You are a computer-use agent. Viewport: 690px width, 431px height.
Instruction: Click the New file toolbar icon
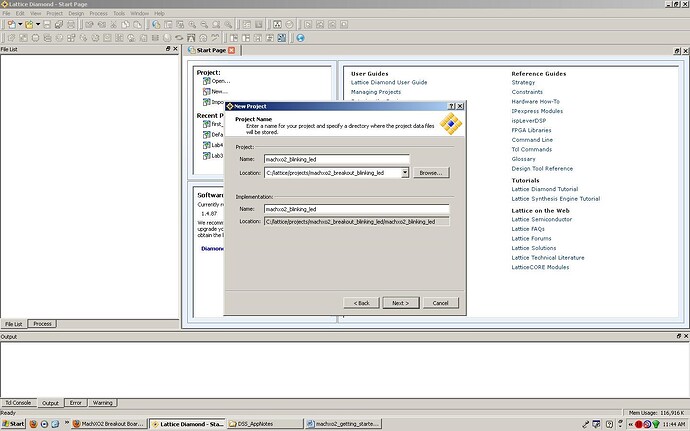click(x=11, y=25)
